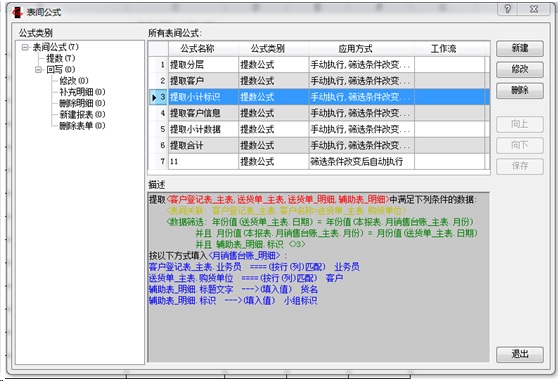The height and width of the screenshot is (381, 558).
Task: Select 补充明细 (0) tree item
Action: pyautogui.click(x=82, y=92)
